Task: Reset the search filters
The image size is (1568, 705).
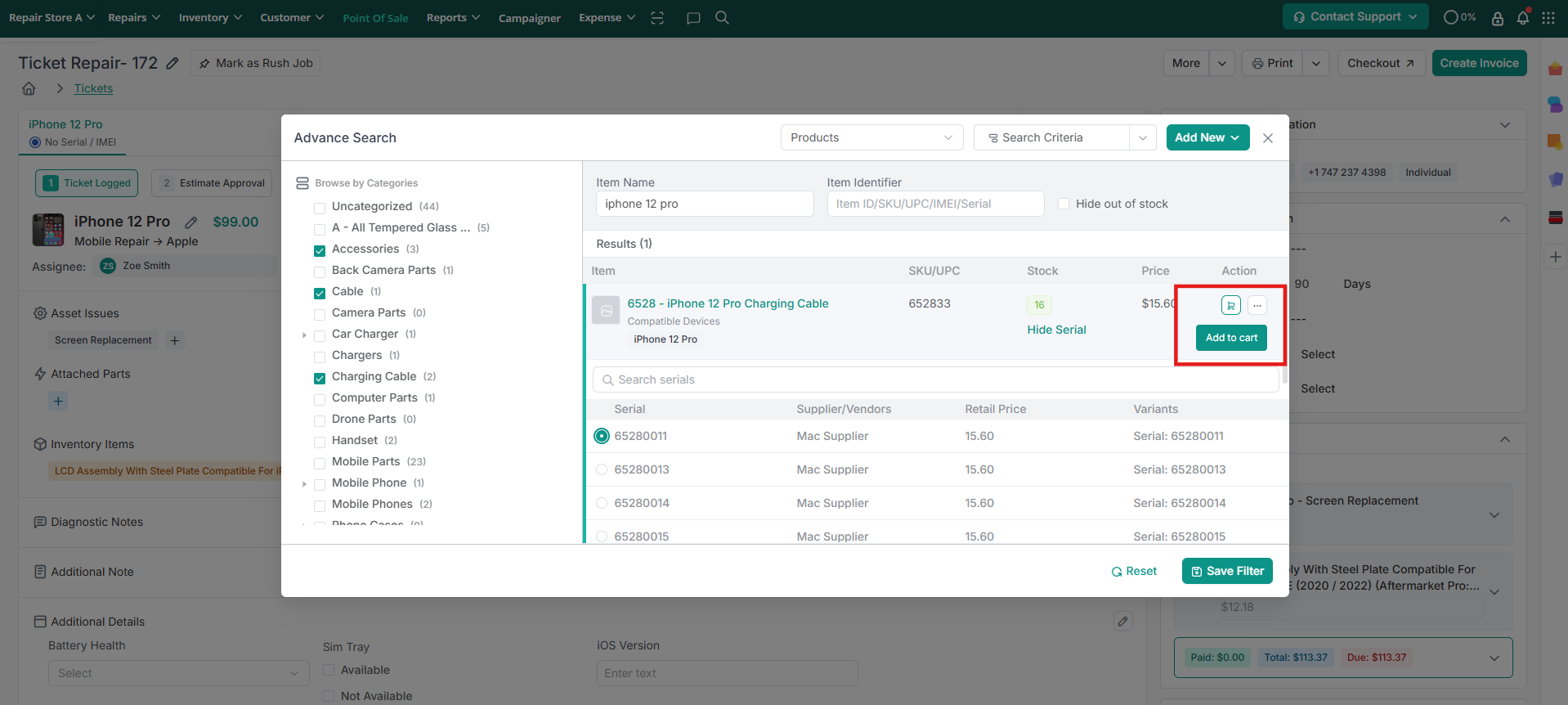Action: point(1134,571)
